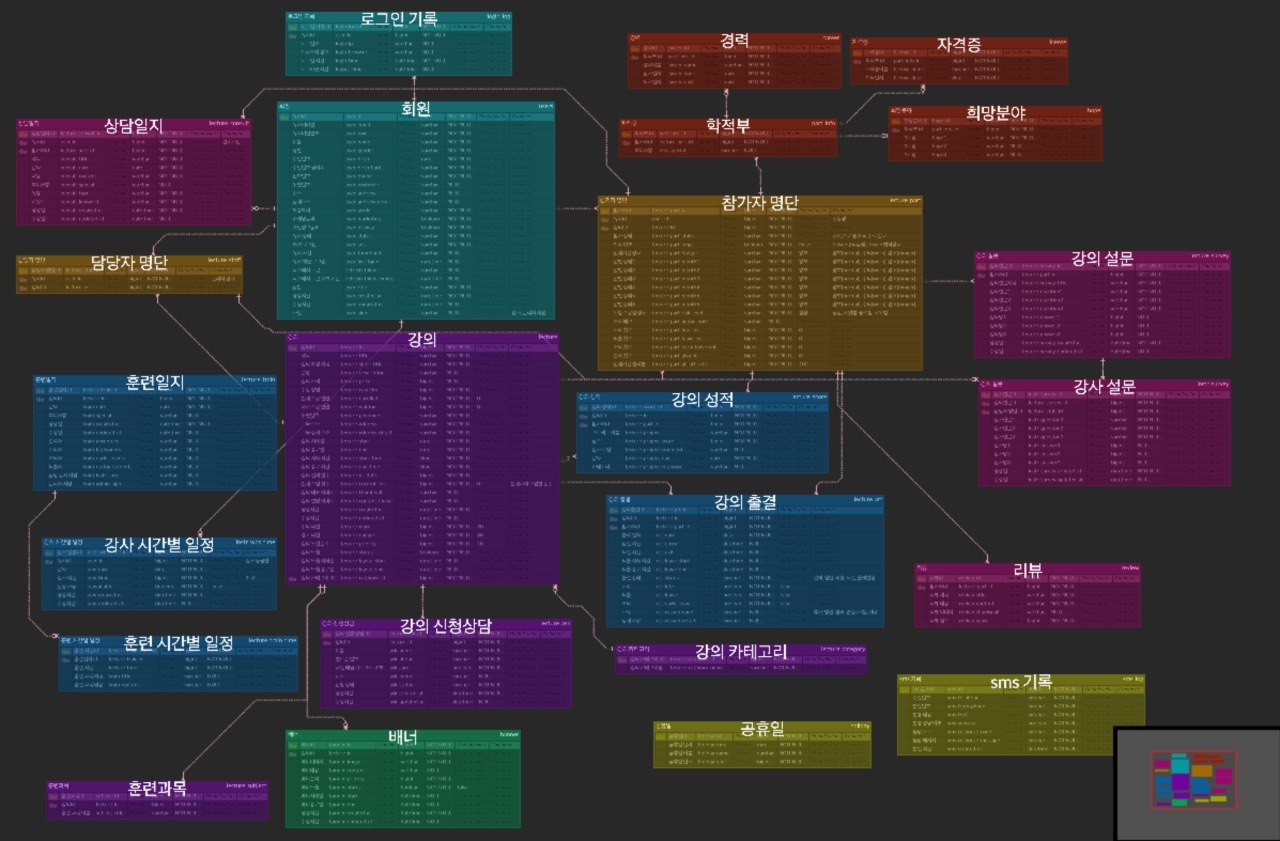The width and height of the screenshot is (1280, 841).
Task: Click the primary key icon in 리뷰 table
Action: pyautogui.click(x=922, y=578)
